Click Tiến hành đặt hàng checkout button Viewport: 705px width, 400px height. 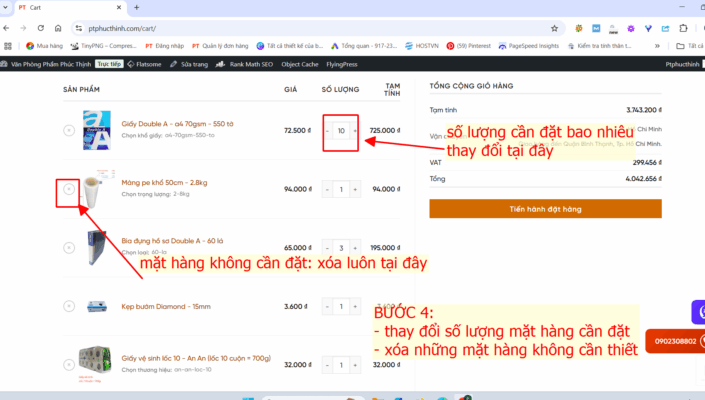coord(545,209)
